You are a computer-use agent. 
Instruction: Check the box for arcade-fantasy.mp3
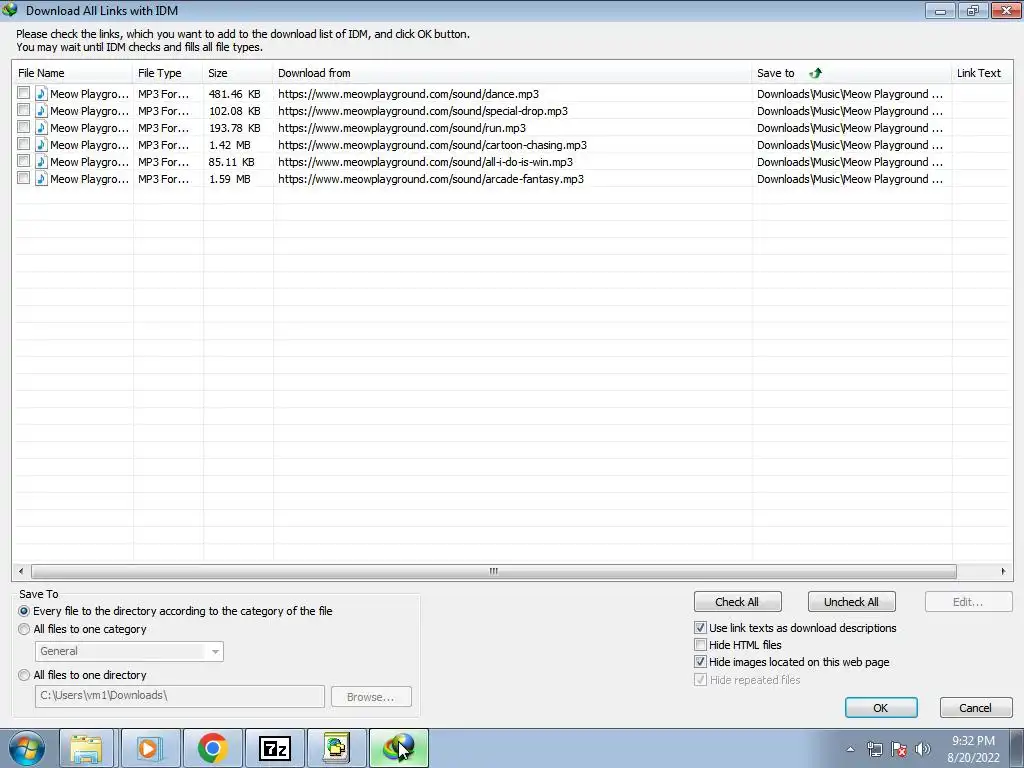pos(24,178)
